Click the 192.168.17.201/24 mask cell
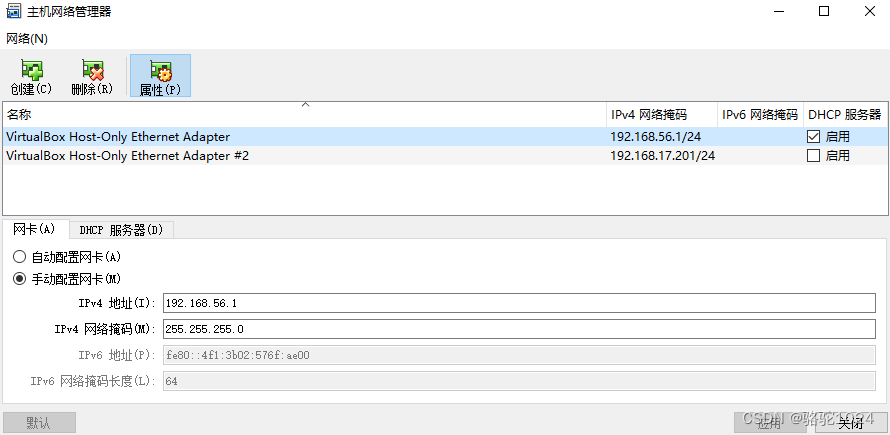This screenshot has height=435, width=890. (662, 156)
